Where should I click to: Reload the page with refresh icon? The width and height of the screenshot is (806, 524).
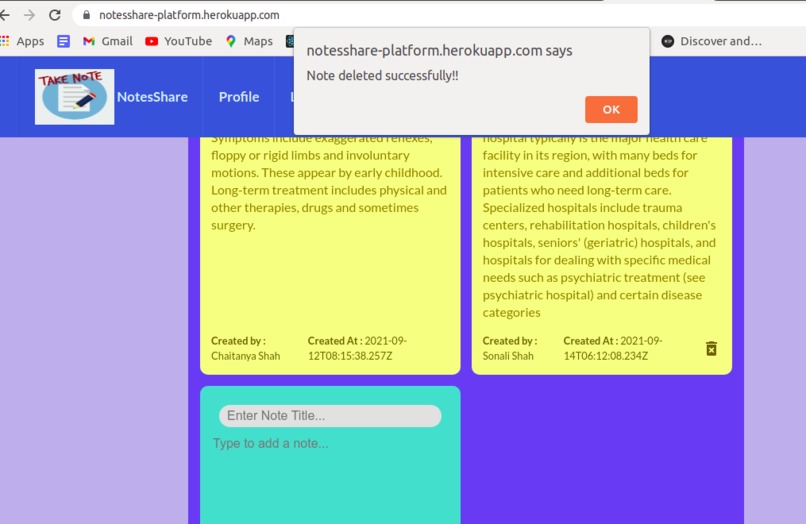[x=54, y=15]
